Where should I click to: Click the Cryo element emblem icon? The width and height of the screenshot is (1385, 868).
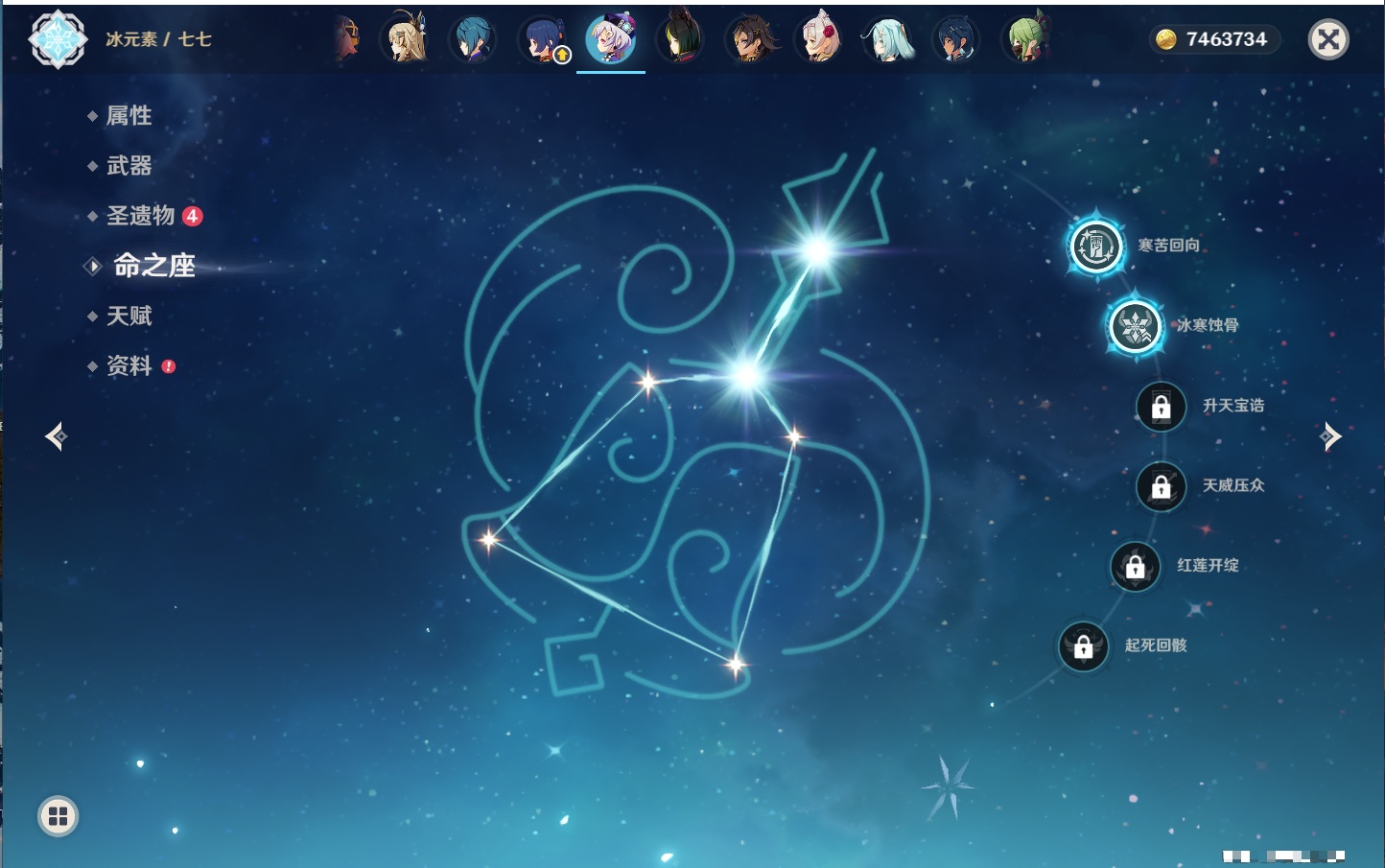click(x=59, y=39)
